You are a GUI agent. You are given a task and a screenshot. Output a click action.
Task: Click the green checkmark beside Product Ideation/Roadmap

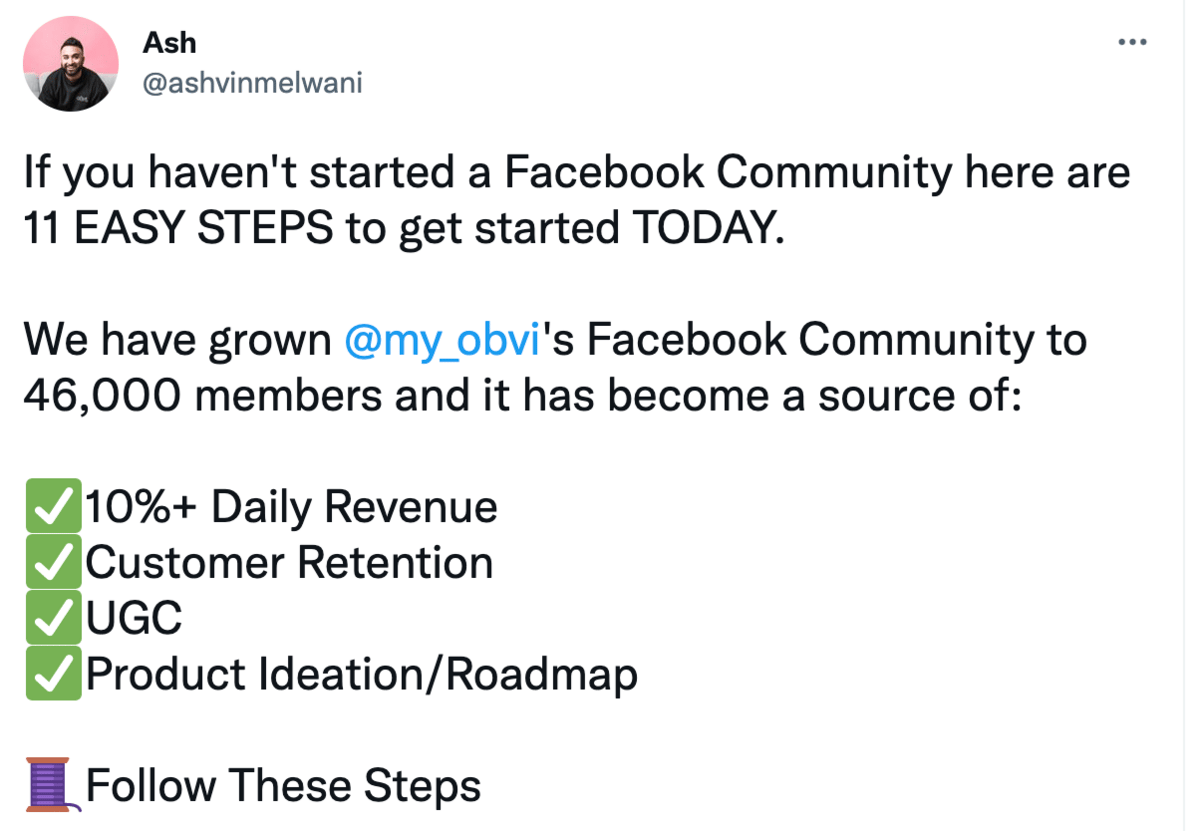tap(52, 675)
